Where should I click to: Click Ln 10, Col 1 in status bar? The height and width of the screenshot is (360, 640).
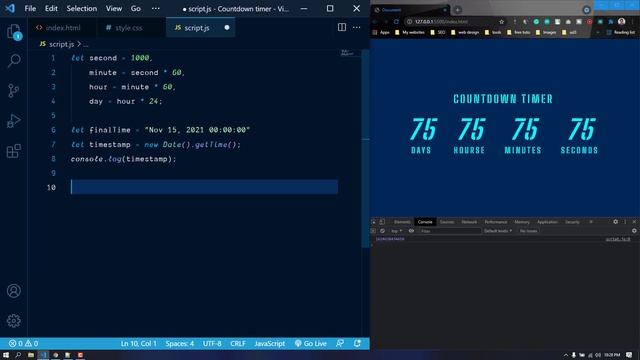click(x=138, y=344)
